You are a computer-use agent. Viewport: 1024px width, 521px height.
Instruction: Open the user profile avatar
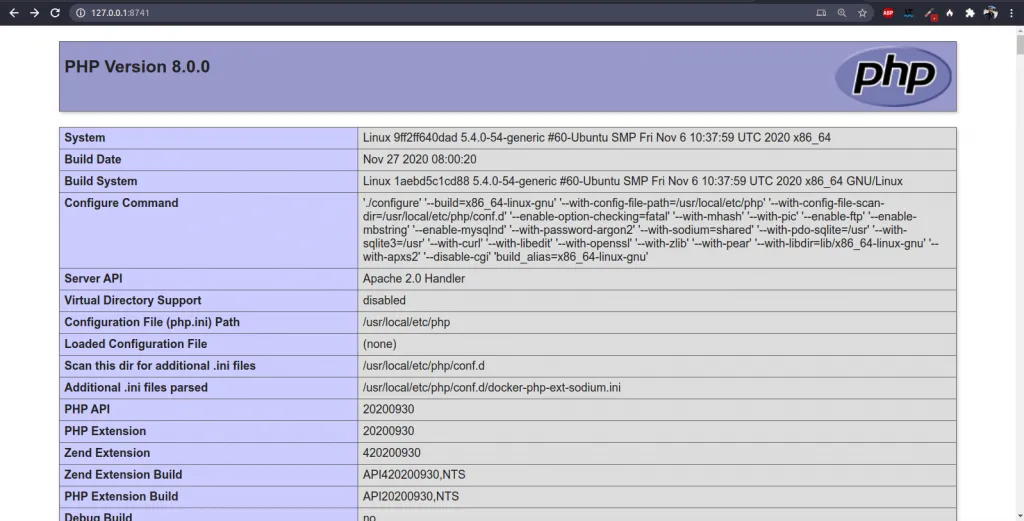pyautogui.click(x=991, y=13)
